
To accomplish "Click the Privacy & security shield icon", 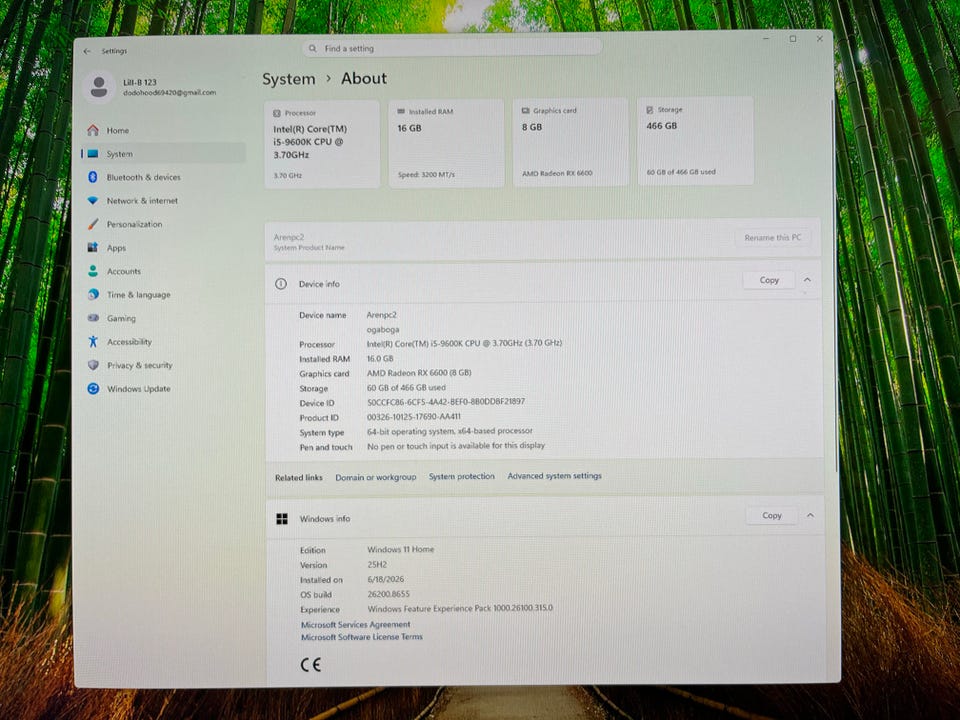I will click(93, 365).
